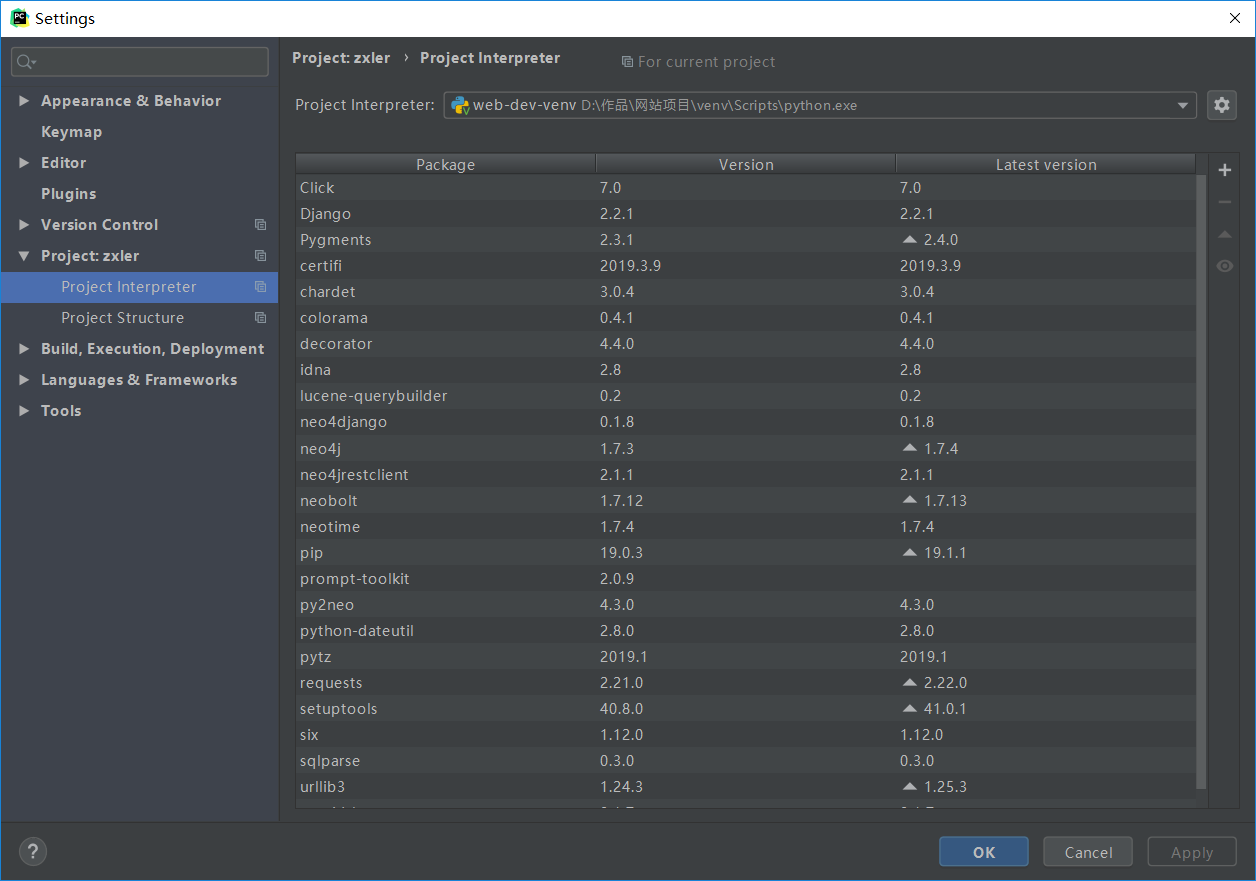1256x881 pixels.
Task: Click the search magnifier icon in settings
Action: point(26,62)
